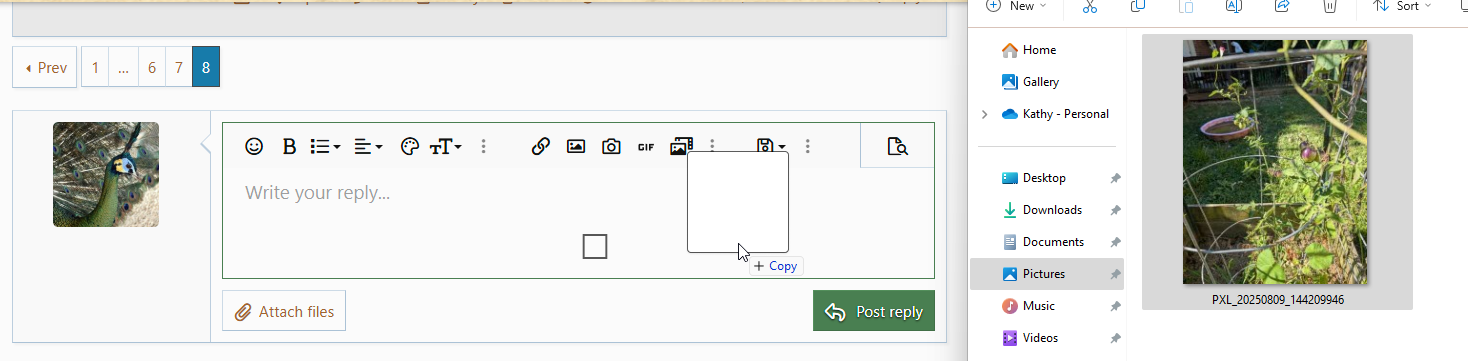Insert image using picture icon
The image size is (1468, 361).
pos(576,146)
